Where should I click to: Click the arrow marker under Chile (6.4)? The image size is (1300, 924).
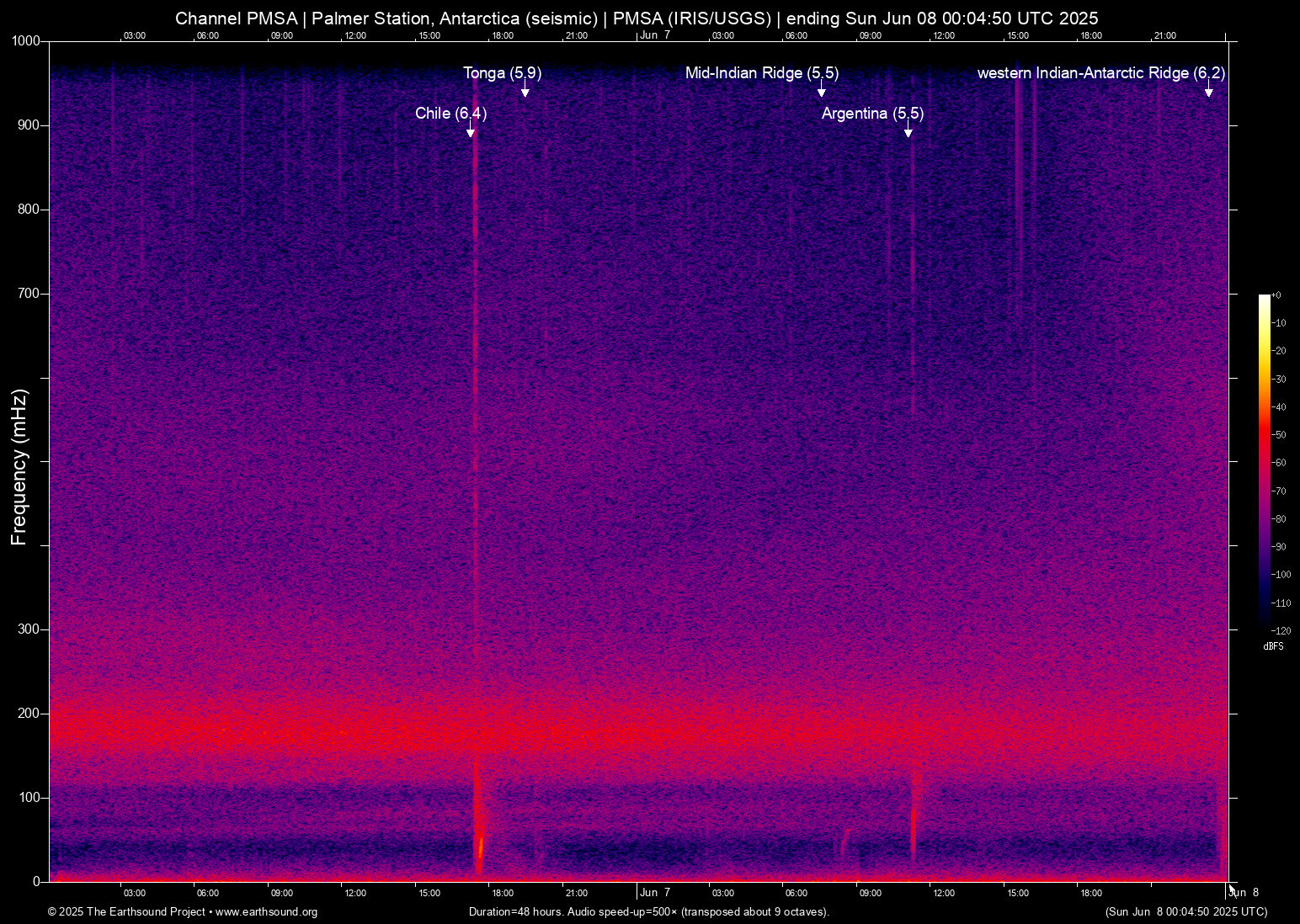point(471,130)
